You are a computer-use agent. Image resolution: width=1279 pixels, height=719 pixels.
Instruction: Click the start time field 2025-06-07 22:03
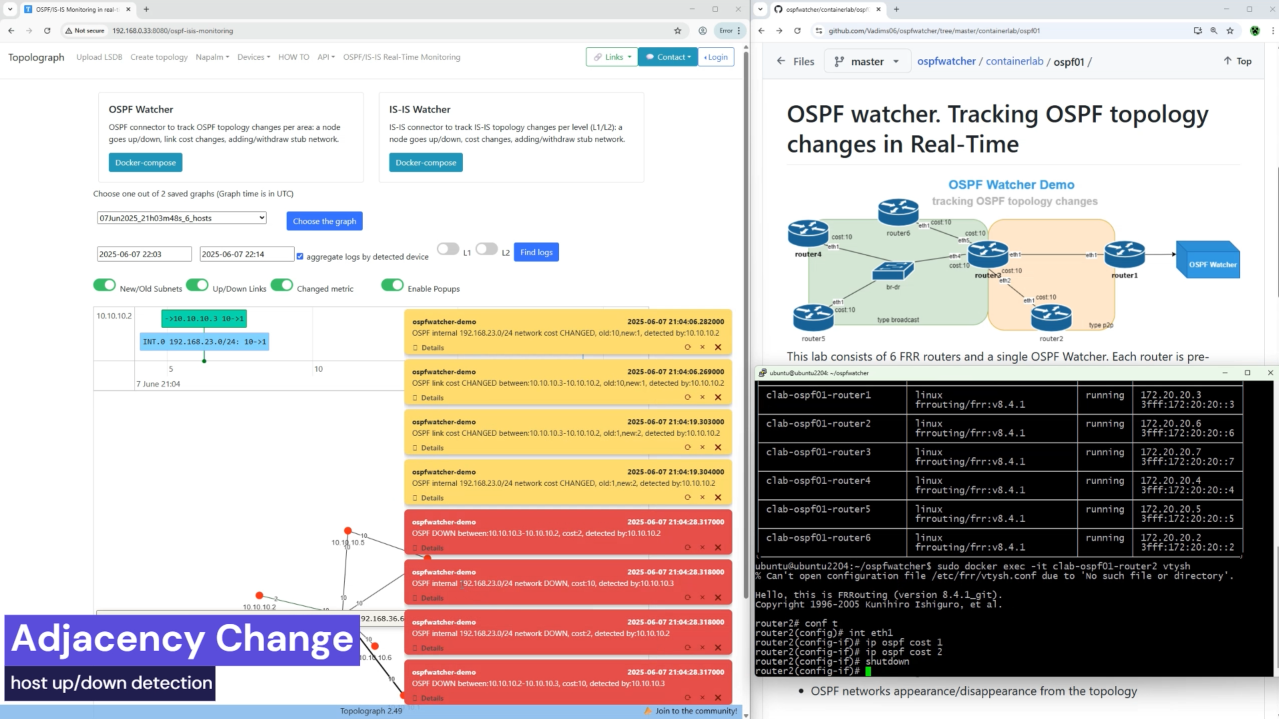pos(144,254)
